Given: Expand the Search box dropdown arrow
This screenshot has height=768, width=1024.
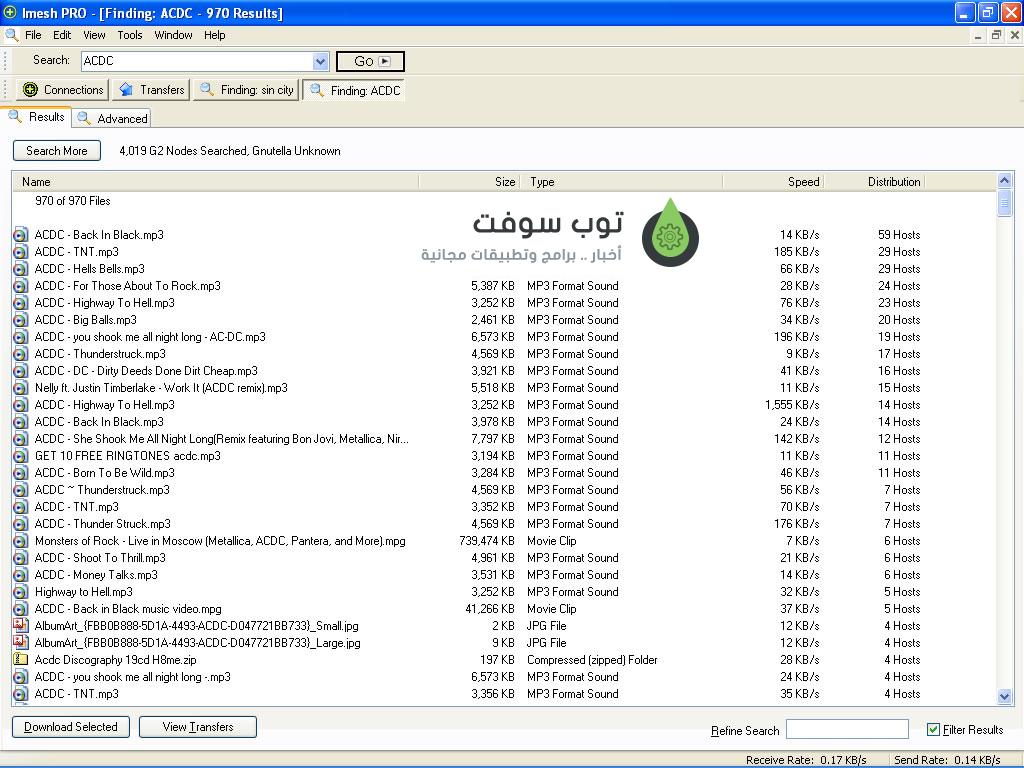Looking at the screenshot, I should [320, 61].
